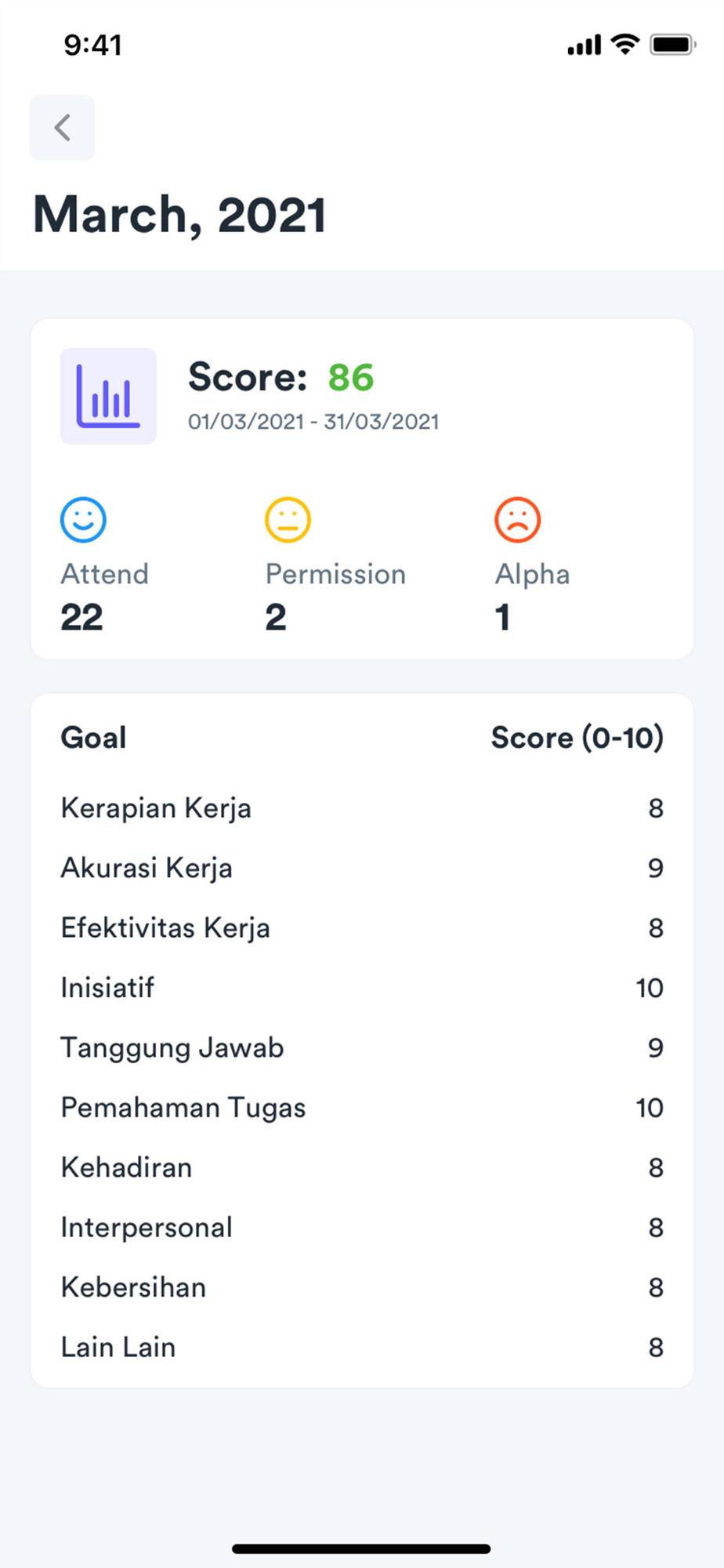Screen dimensions: 724x1568
Task: Tap the back chevron button
Action: [62, 128]
